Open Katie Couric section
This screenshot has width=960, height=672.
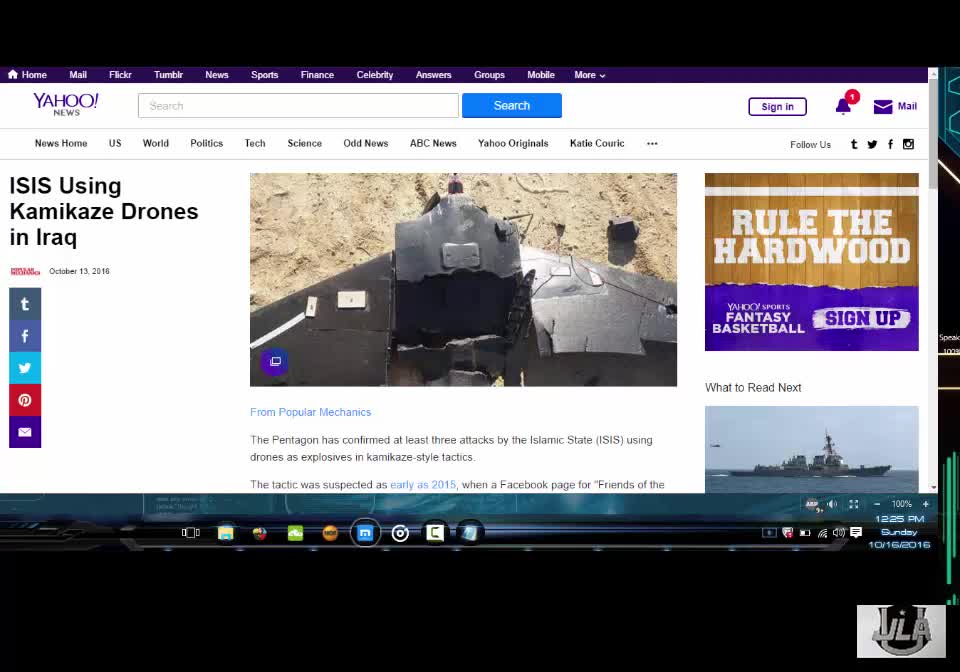[x=597, y=143]
